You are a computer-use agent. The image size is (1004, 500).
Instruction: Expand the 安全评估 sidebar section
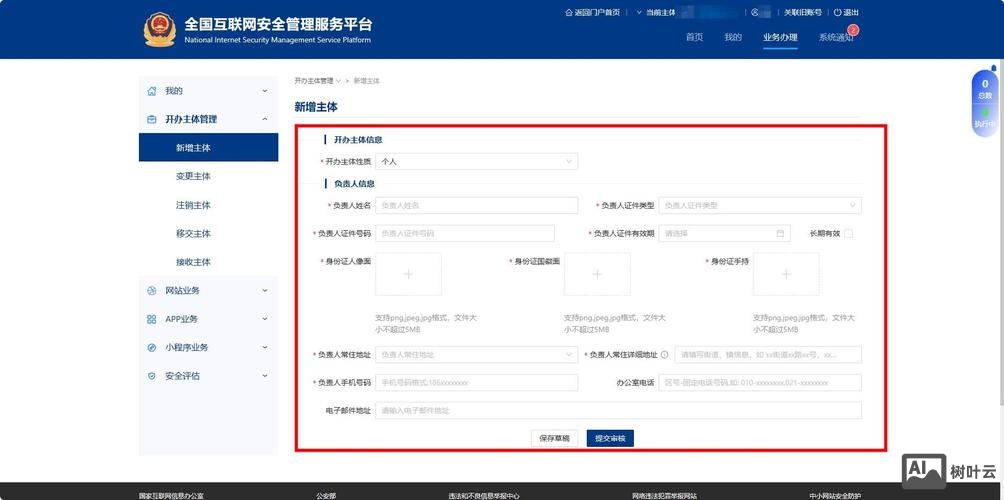265,376
